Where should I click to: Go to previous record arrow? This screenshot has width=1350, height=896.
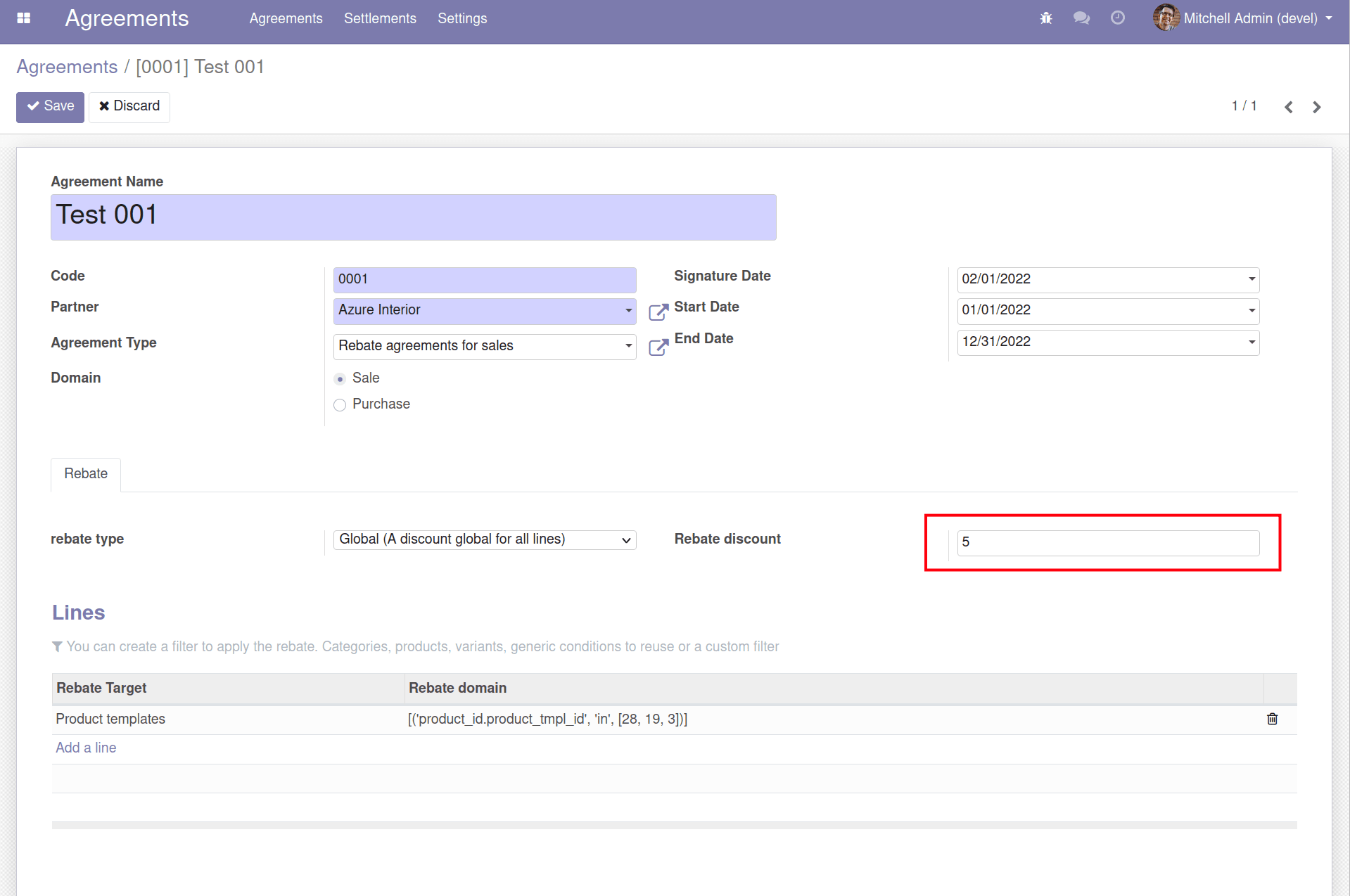pos(1288,107)
